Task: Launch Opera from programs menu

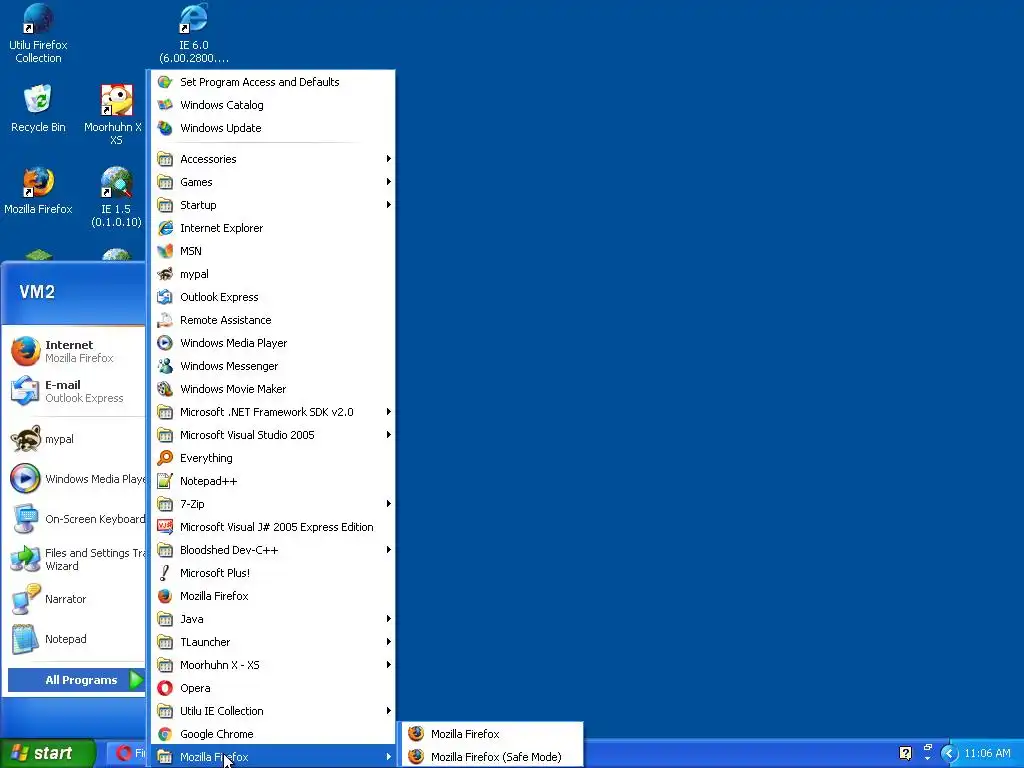Action: click(273, 688)
